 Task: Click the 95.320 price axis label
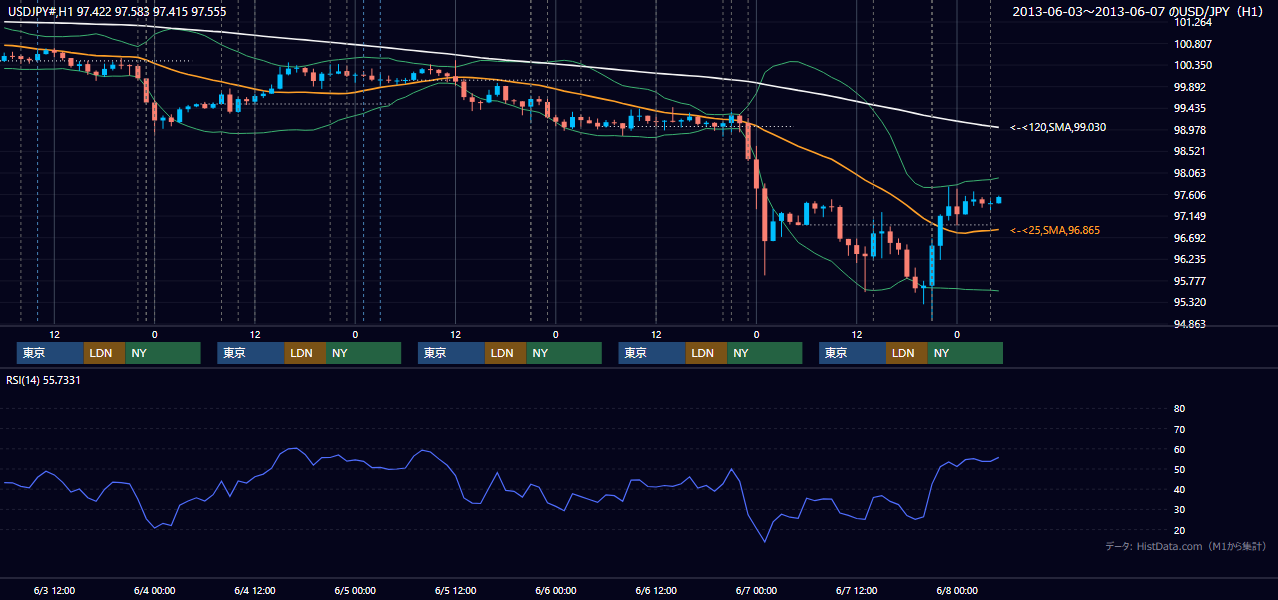tap(1190, 302)
